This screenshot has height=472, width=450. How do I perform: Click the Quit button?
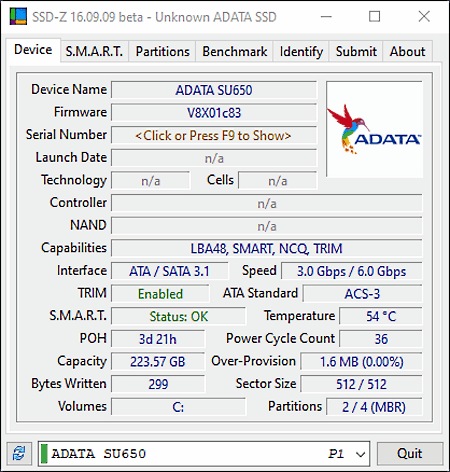click(410, 453)
